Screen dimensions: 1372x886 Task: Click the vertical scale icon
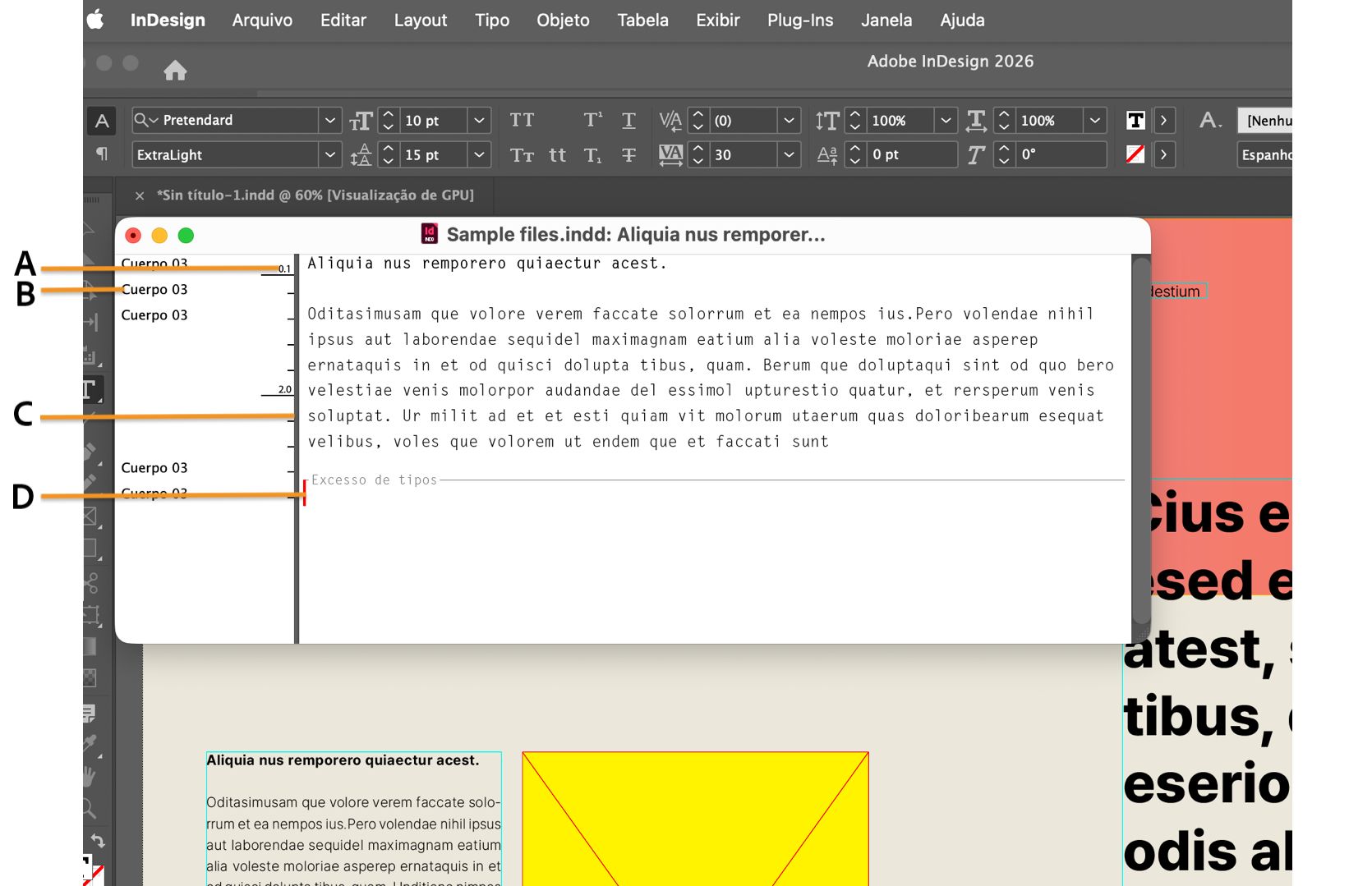827,121
